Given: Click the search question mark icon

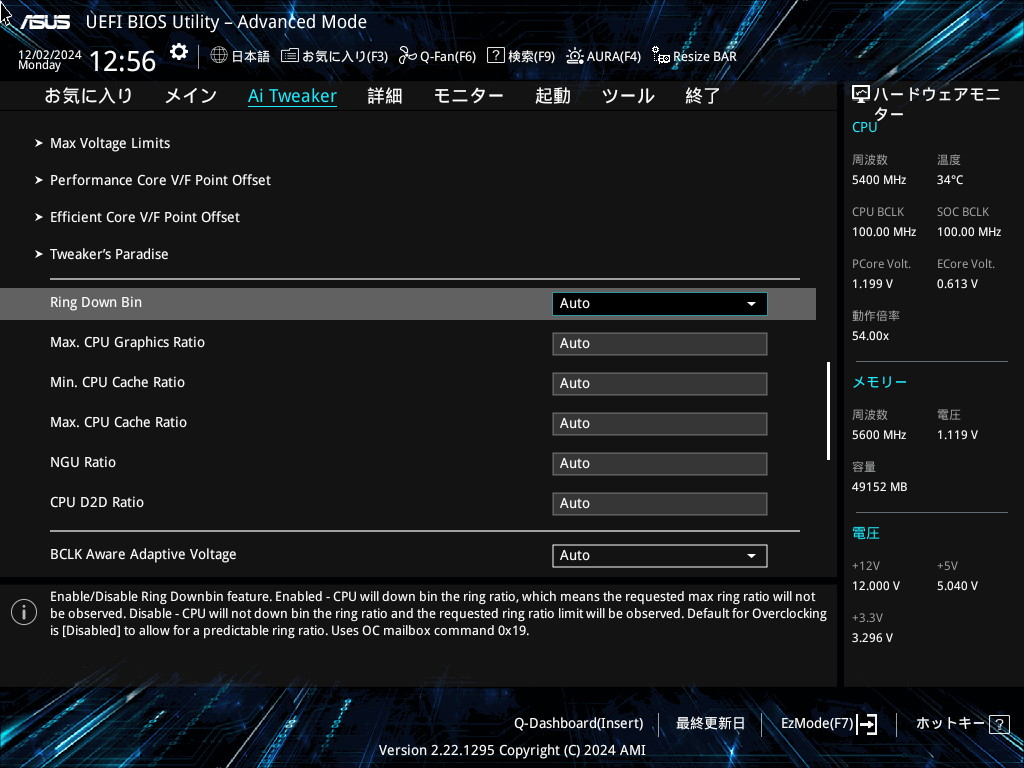Looking at the screenshot, I should tap(496, 56).
